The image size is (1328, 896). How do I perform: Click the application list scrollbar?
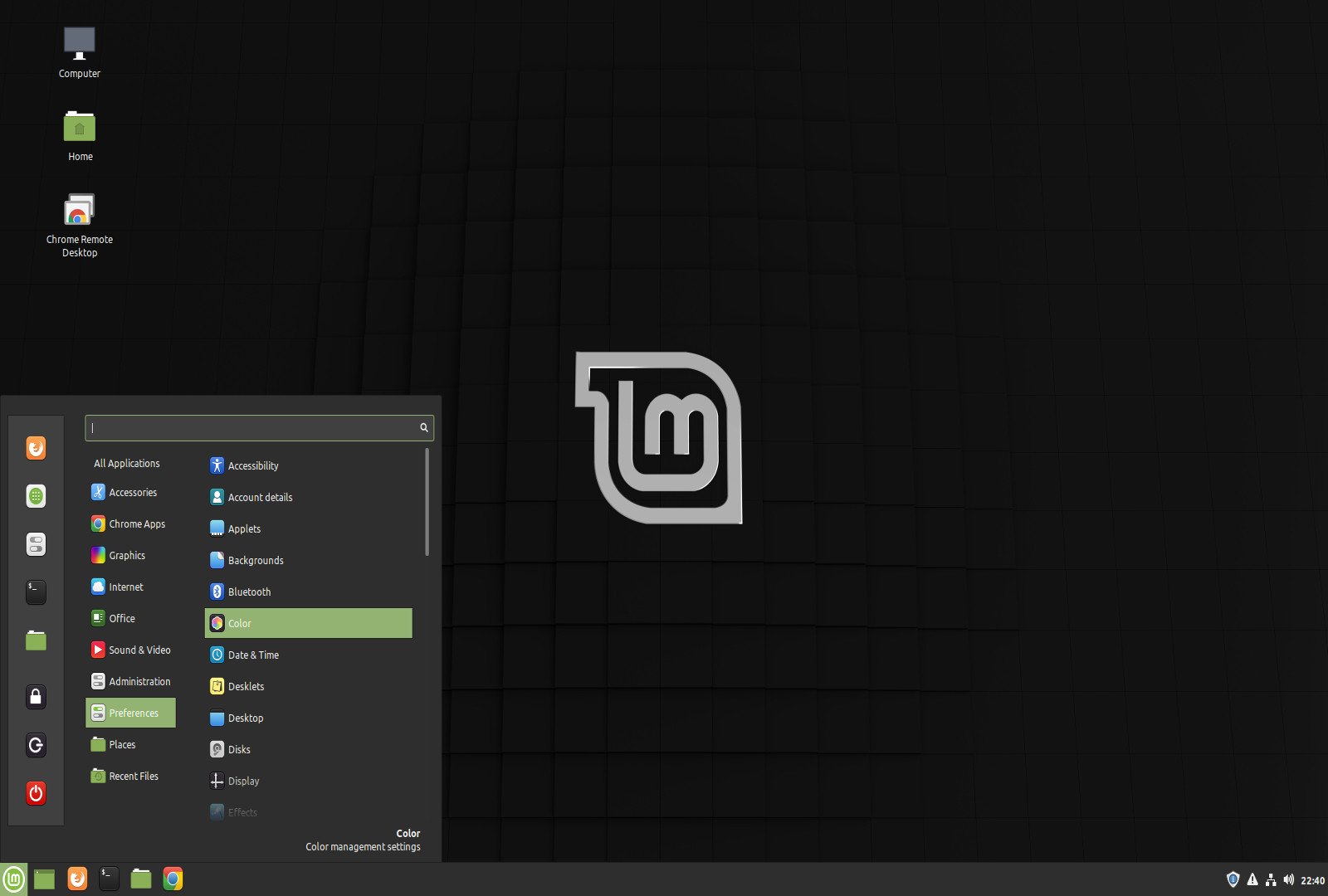click(427, 502)
